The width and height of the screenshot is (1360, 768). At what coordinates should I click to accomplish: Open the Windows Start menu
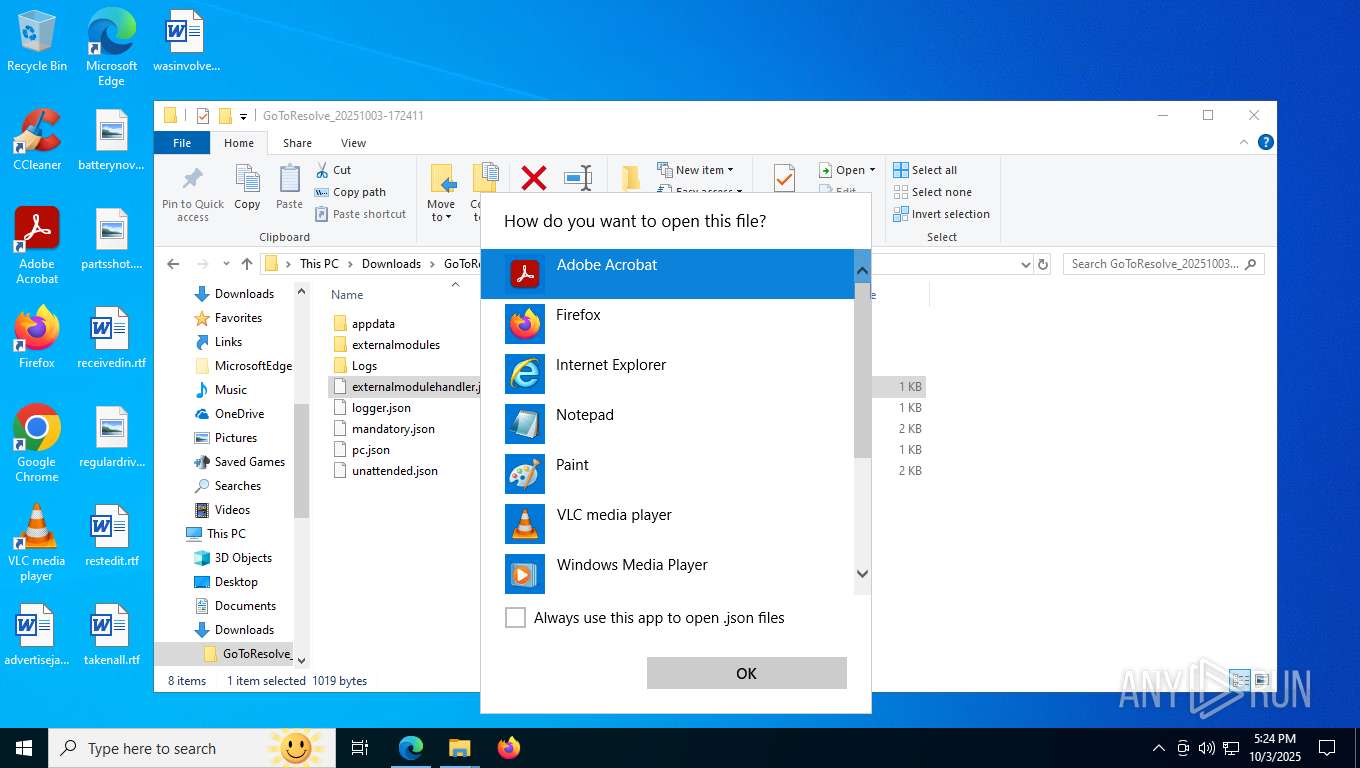tap(23, 747)
